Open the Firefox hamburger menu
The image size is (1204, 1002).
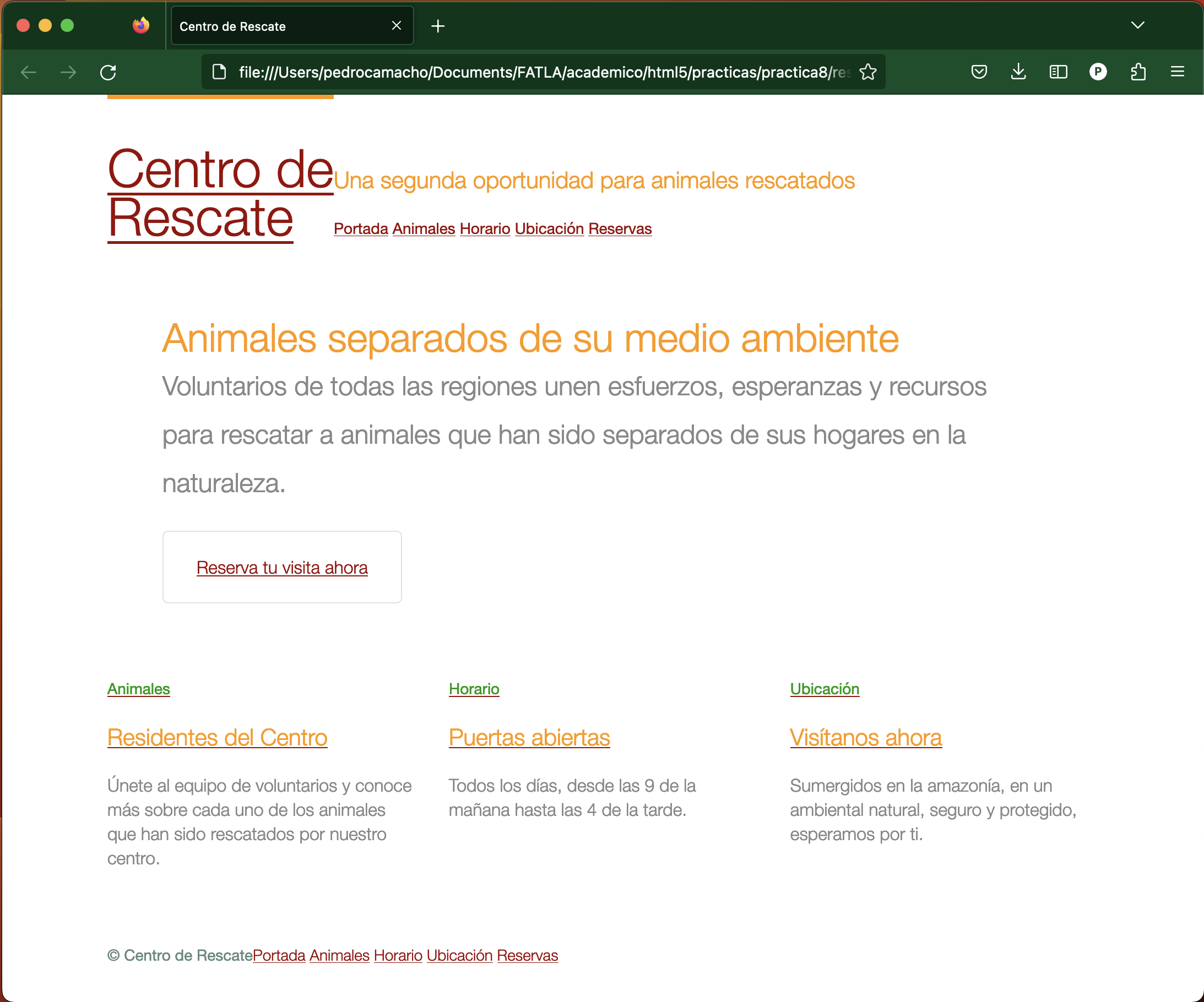pos(1177,72)
